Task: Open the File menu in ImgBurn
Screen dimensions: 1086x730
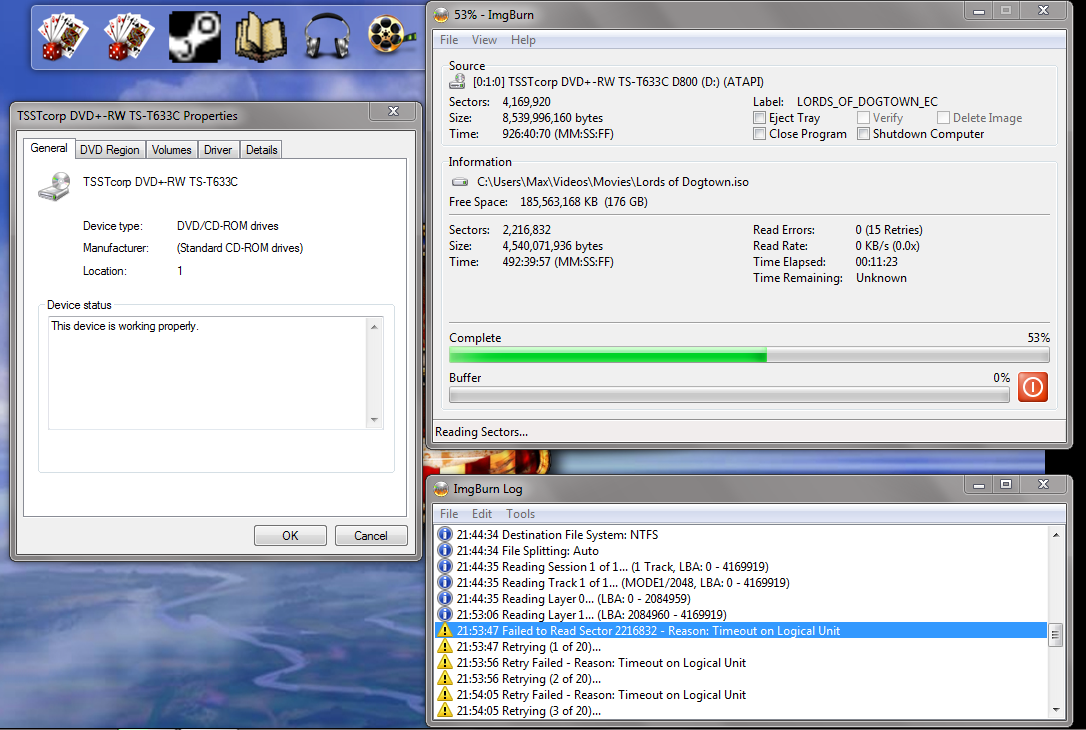Action: 449,40
